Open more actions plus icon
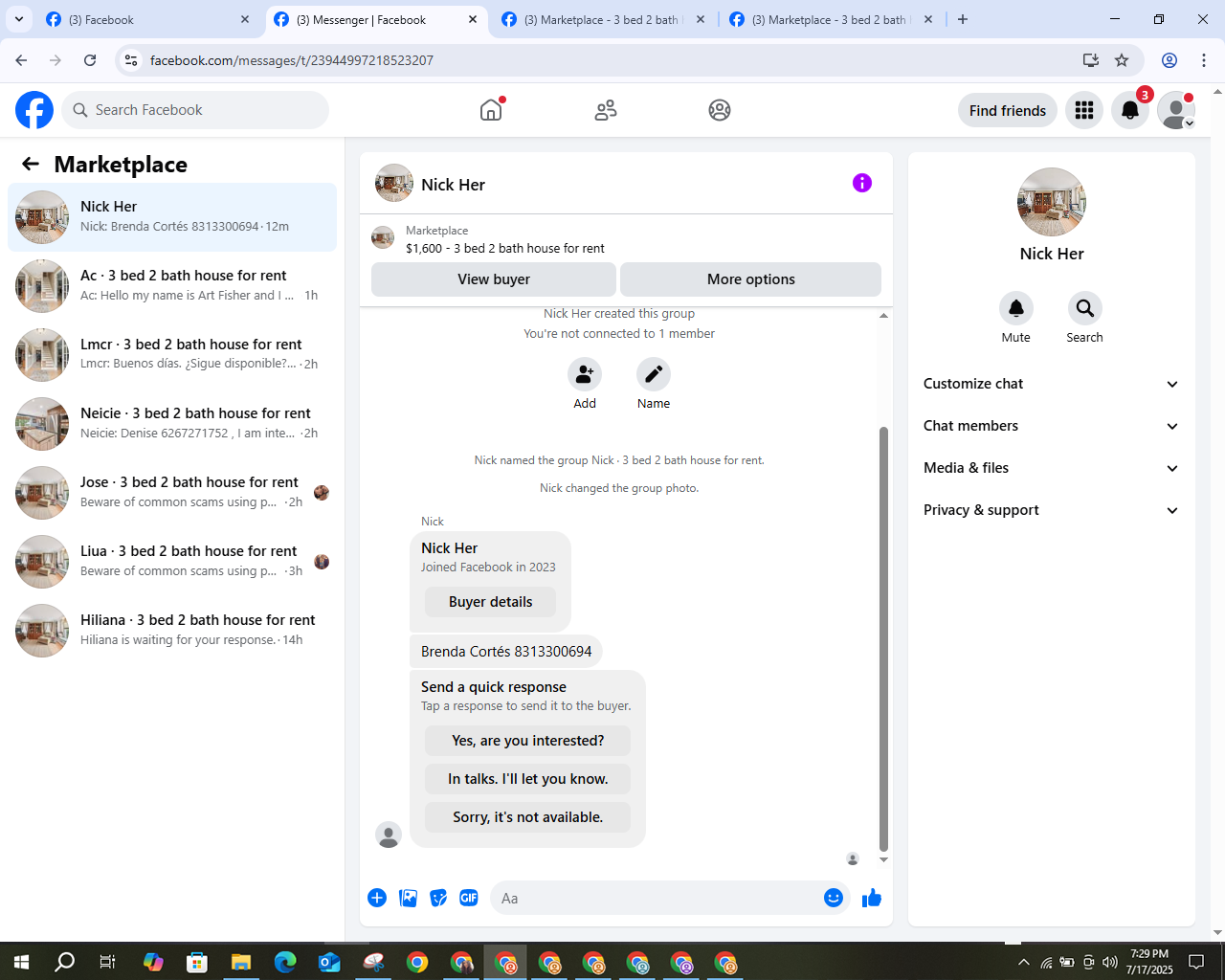1225x980 pixels. [377, 898]
